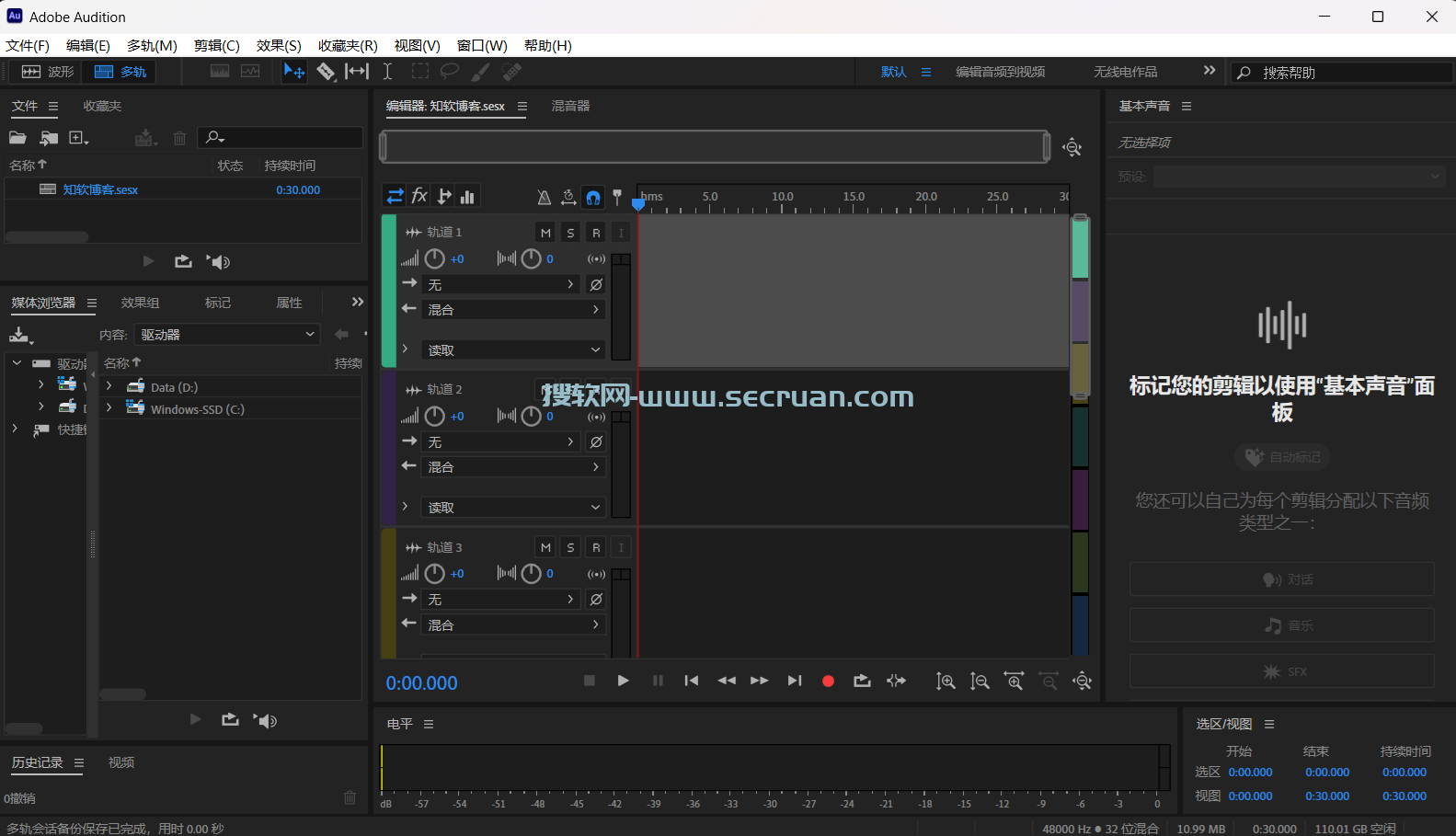The width and height of the screenshot is (1456, 836).
Task: Open Track 1 output dropdown (混合)
Action: [x=513, y=310]
